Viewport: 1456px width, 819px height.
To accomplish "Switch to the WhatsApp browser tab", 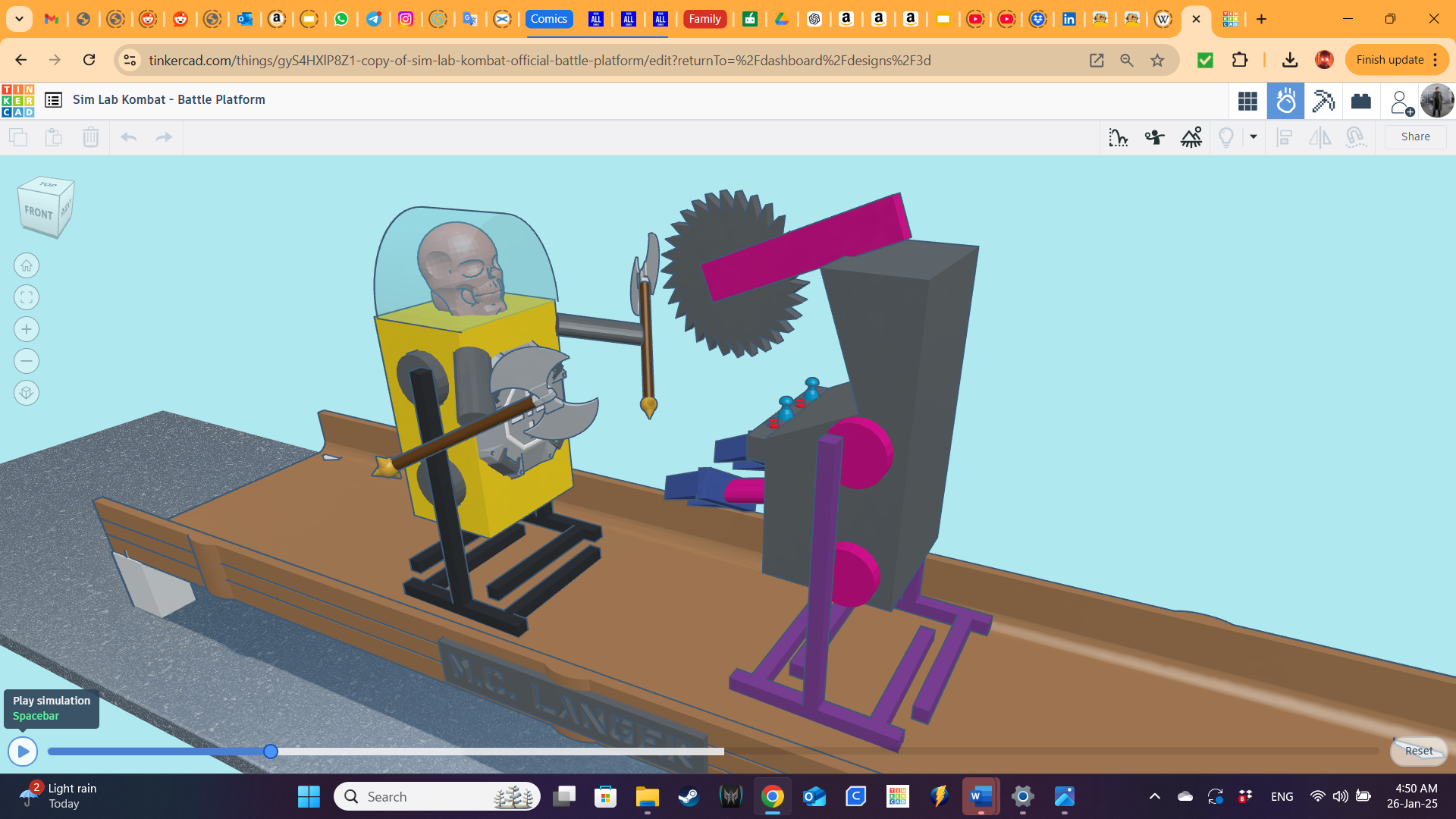I will pyautogui.click(x=341, y=19).
